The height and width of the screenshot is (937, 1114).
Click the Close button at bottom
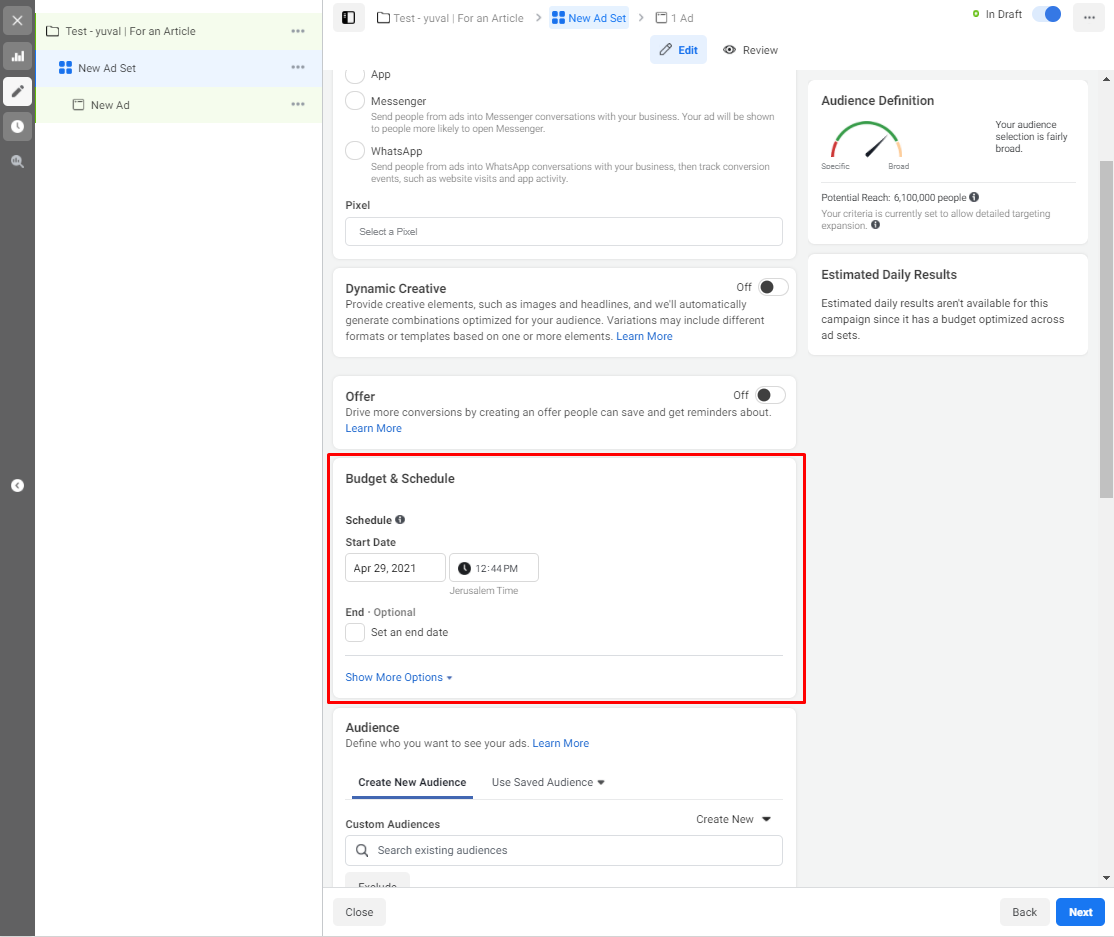coord(359,912)
